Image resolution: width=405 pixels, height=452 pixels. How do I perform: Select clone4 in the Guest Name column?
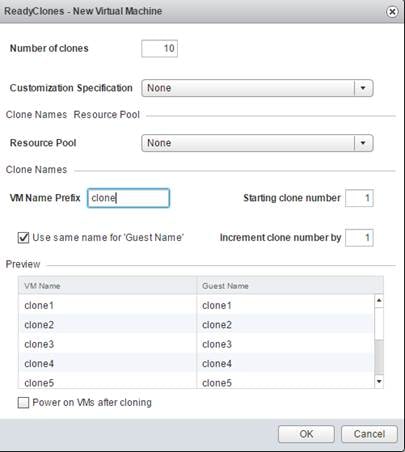[x=217, y=364]
